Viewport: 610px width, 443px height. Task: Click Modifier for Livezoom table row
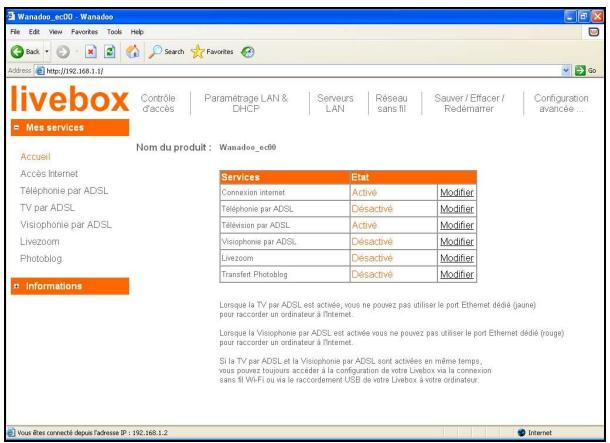(x=457, y=258)
